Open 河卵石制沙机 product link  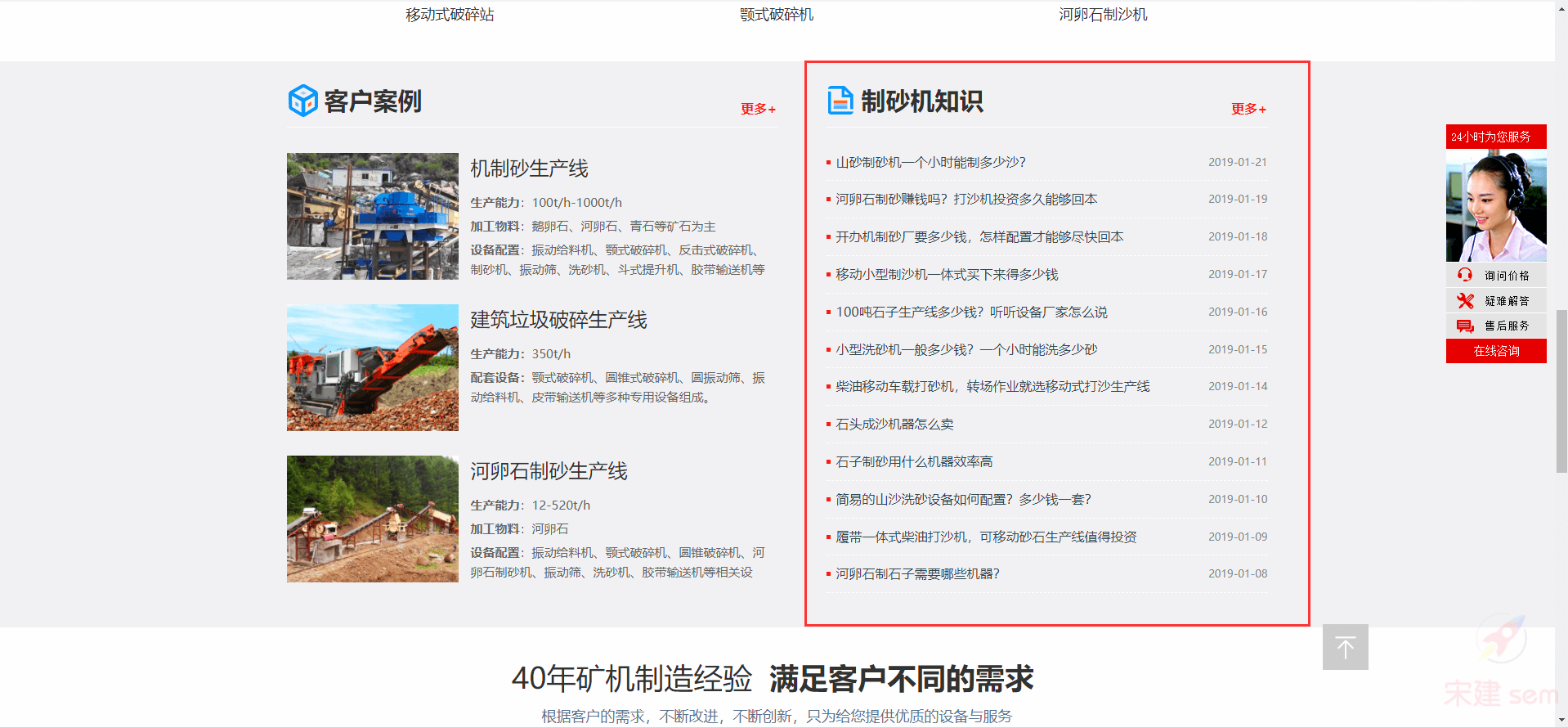pyautogui.click(x=1103, y=15)
